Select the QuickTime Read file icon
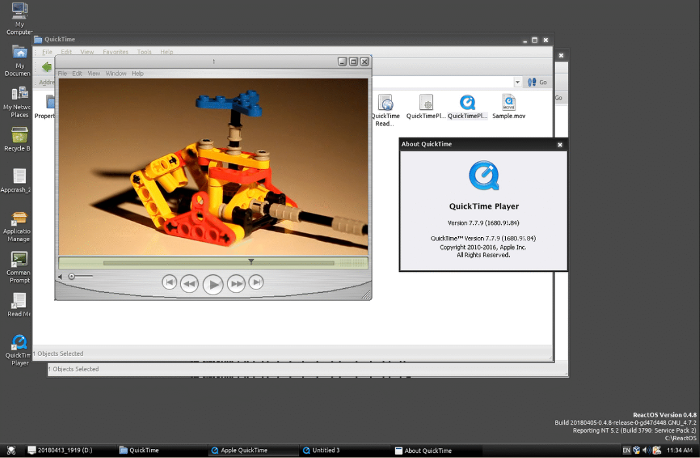Image resolution: width=700 pixels, height=458 pixels. point(385,110)
